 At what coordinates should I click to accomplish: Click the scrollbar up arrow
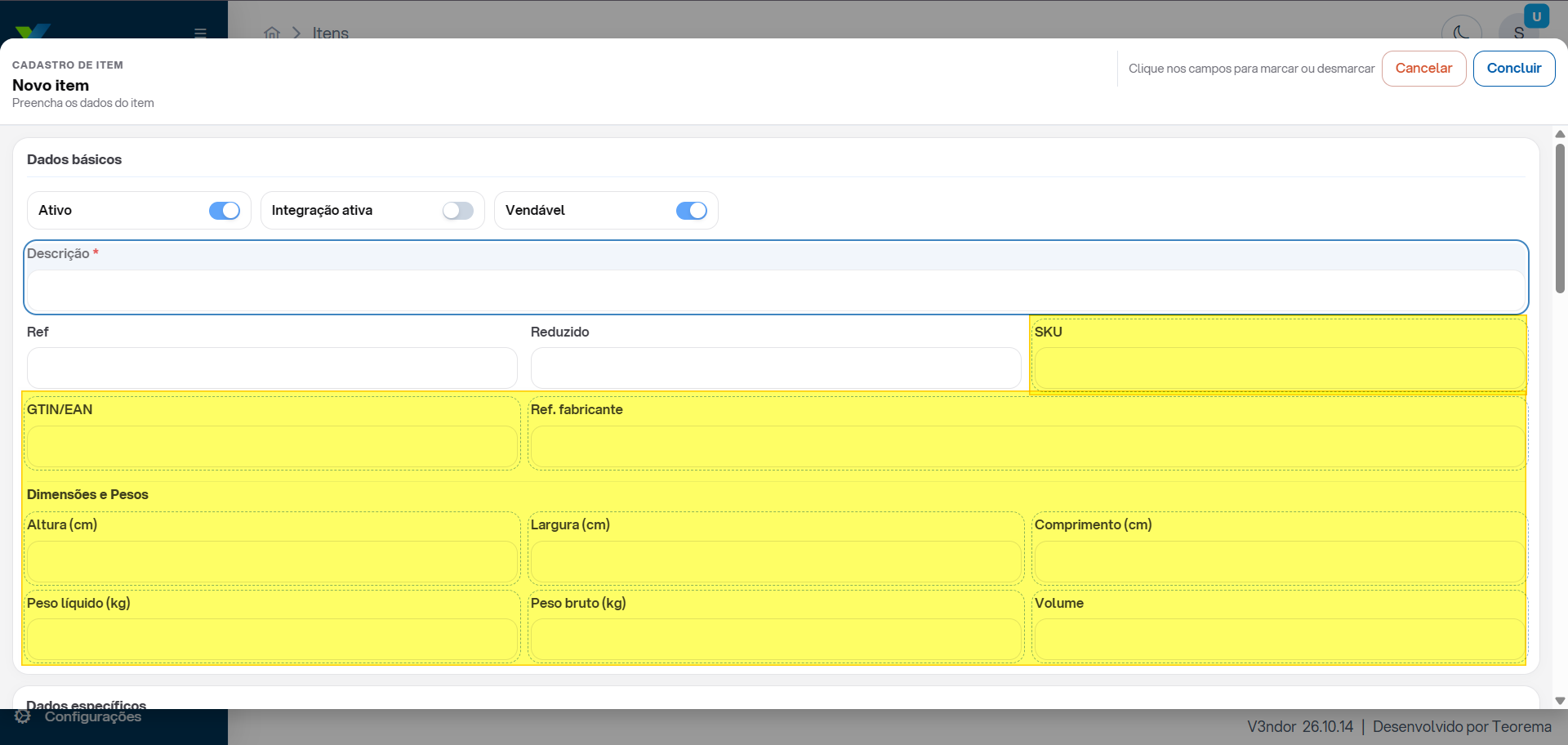pyautogui.click(x=1560, y=134)
